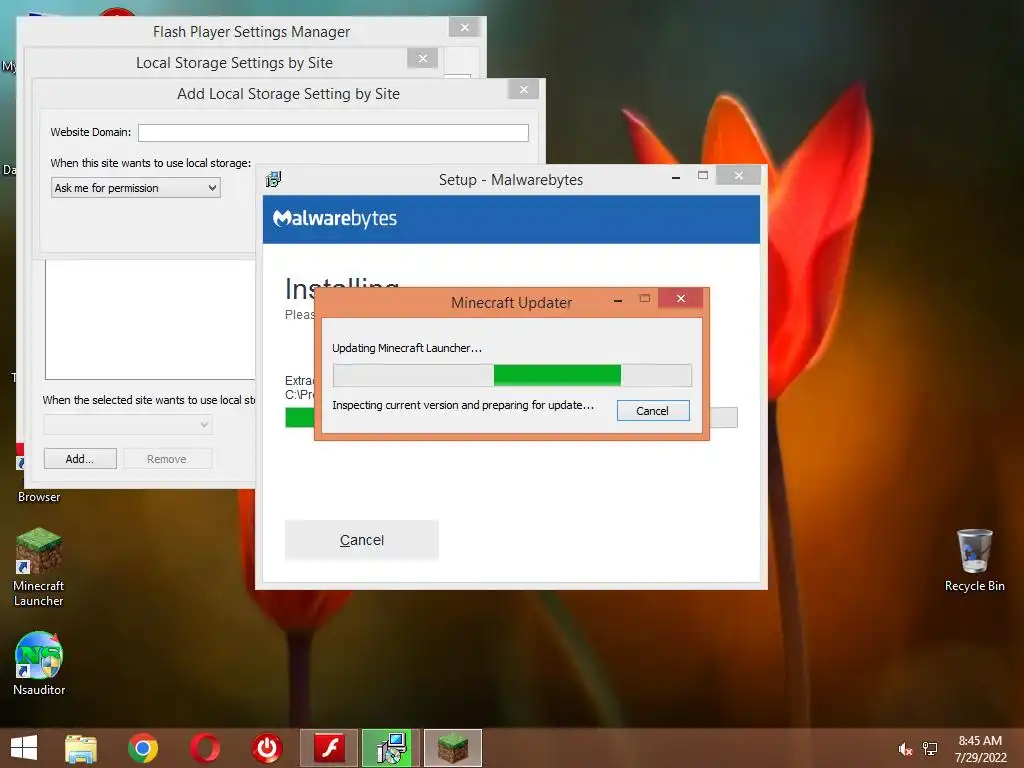Open File Explorer from taskbar
This screenshot has width=1024, height=768.
point(81,748)
